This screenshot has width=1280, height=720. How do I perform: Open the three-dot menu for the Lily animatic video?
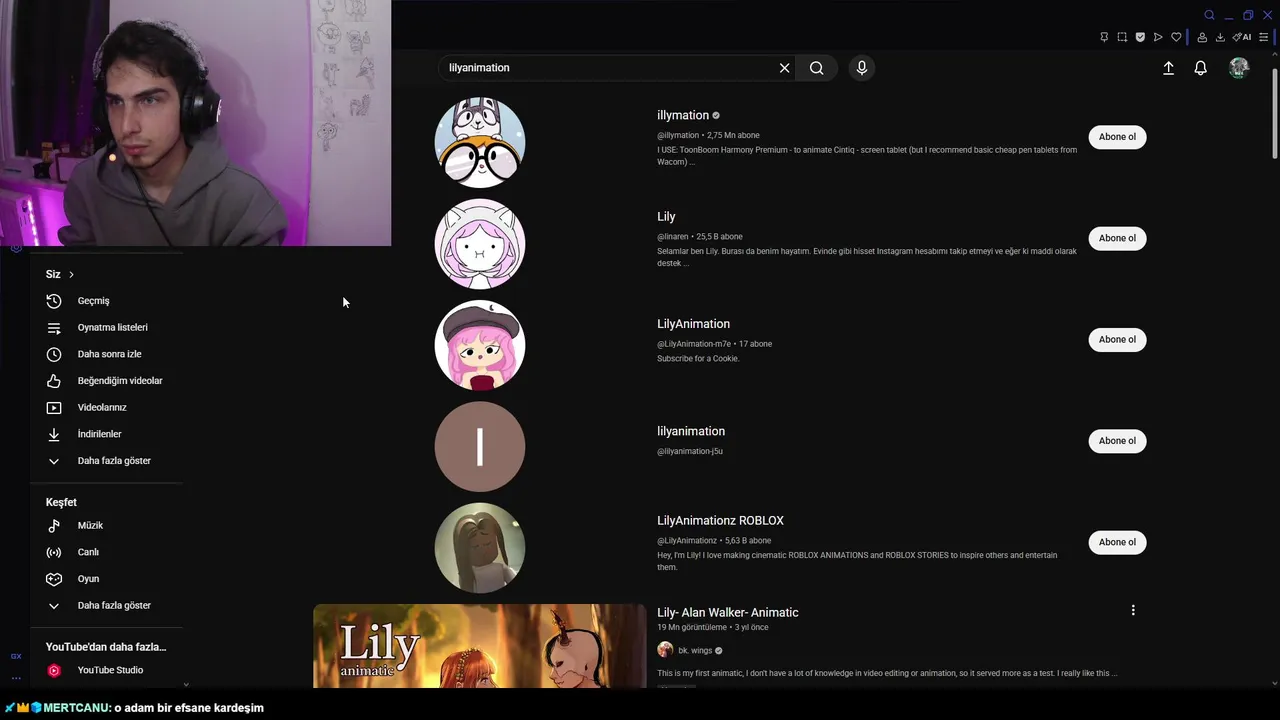click(1133, 610)
